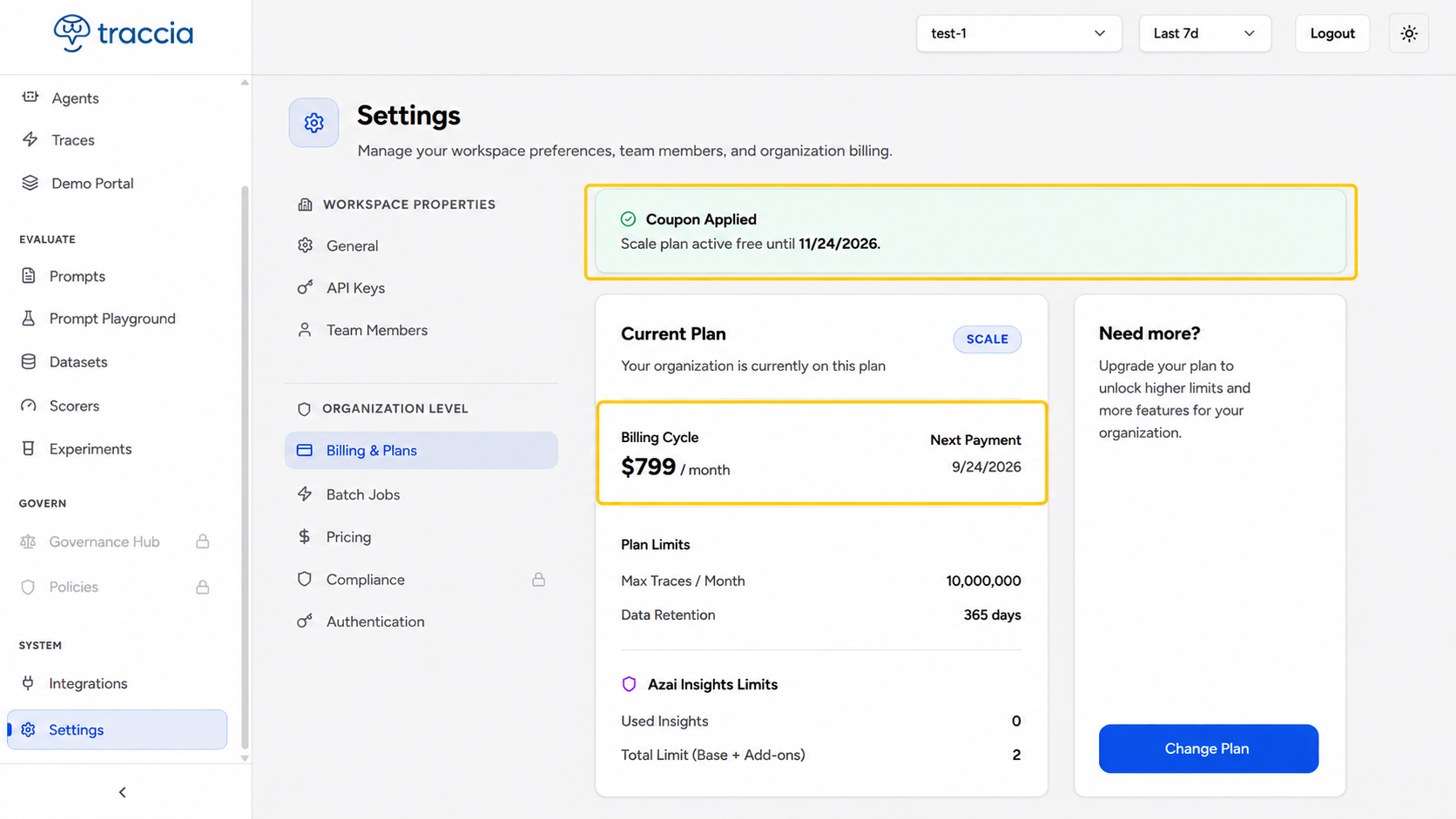This screenshot has width=1456, height=819.
Task: Click the Compliance lock icon
Action: tap(538, 579)
